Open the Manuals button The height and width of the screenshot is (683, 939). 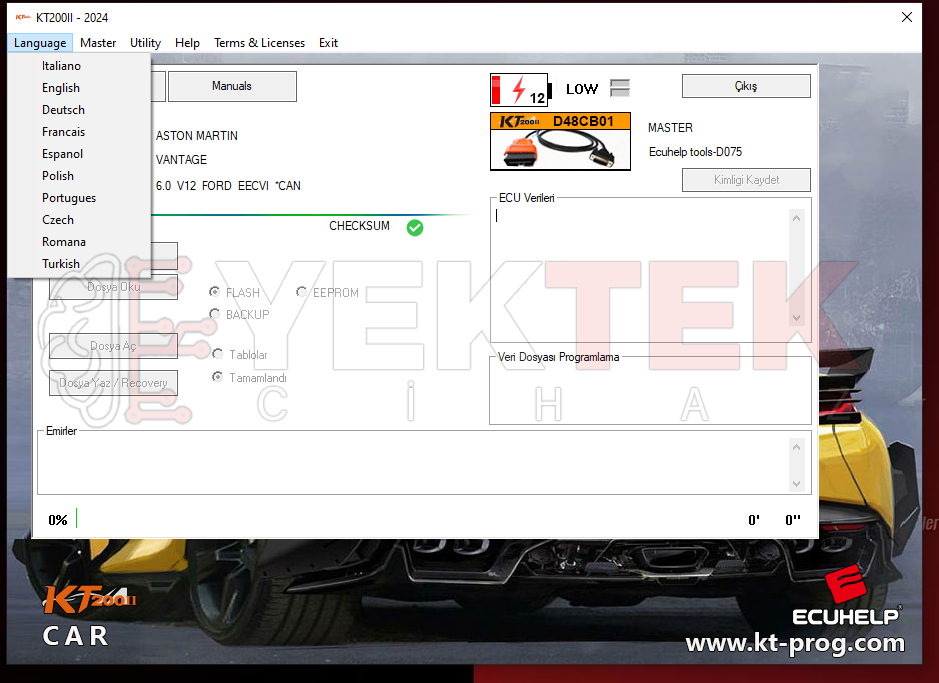click(232, 86)
